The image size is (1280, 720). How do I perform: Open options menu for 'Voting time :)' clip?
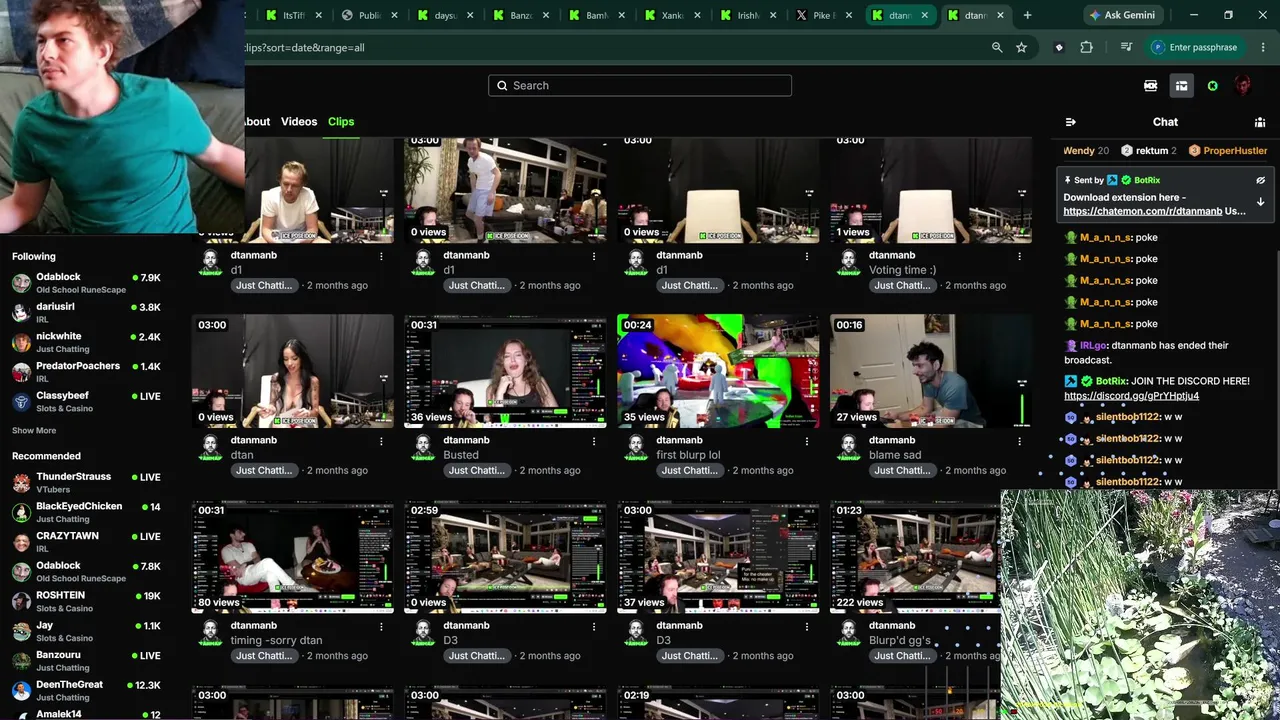(x=1020, y=256)
